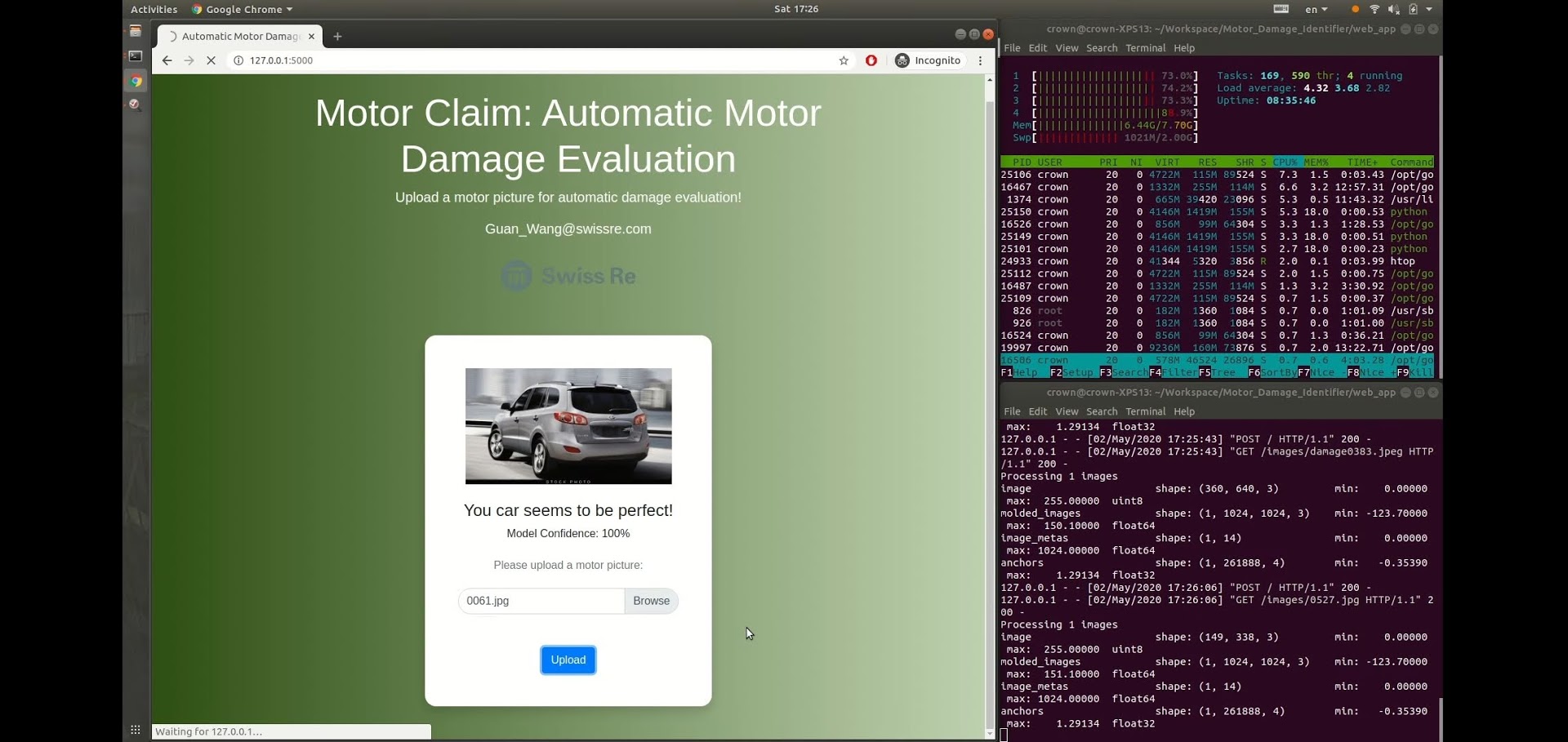Sort htop by the CPU% column header
1568x742 pixels.
(x=1285, y=162)
